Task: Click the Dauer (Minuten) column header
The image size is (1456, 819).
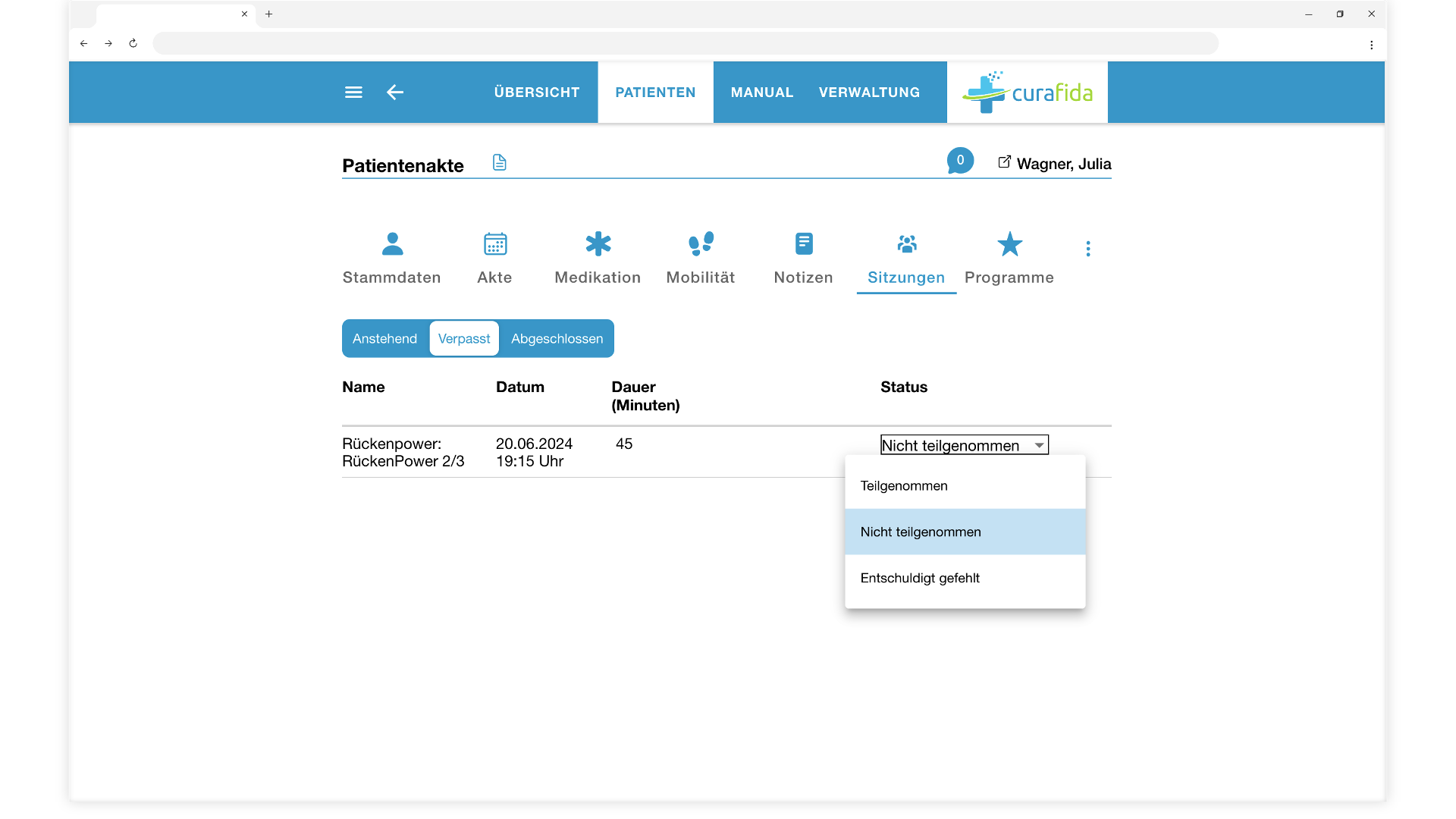Action: [x=645, y=396]
